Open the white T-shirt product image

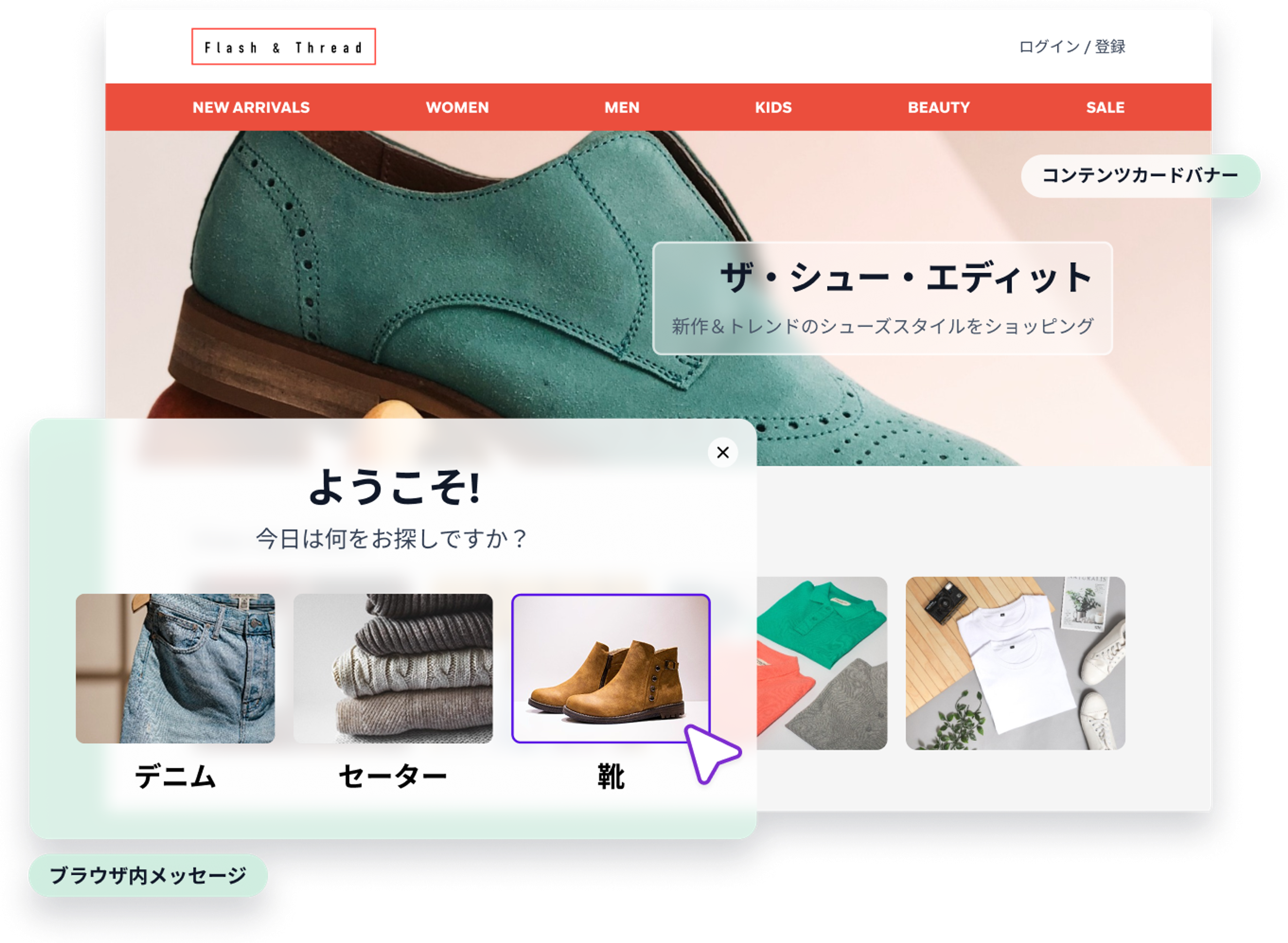pyautogui.click(x=1015, y=663)
